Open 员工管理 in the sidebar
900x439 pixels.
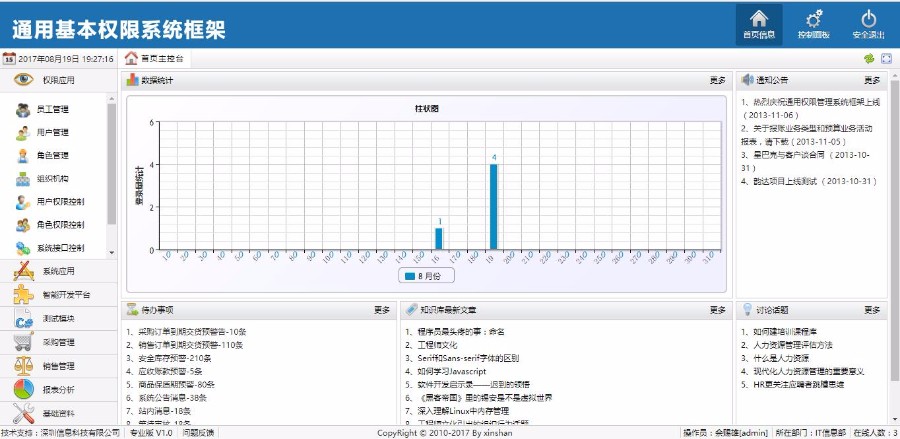tap(53, 109)
